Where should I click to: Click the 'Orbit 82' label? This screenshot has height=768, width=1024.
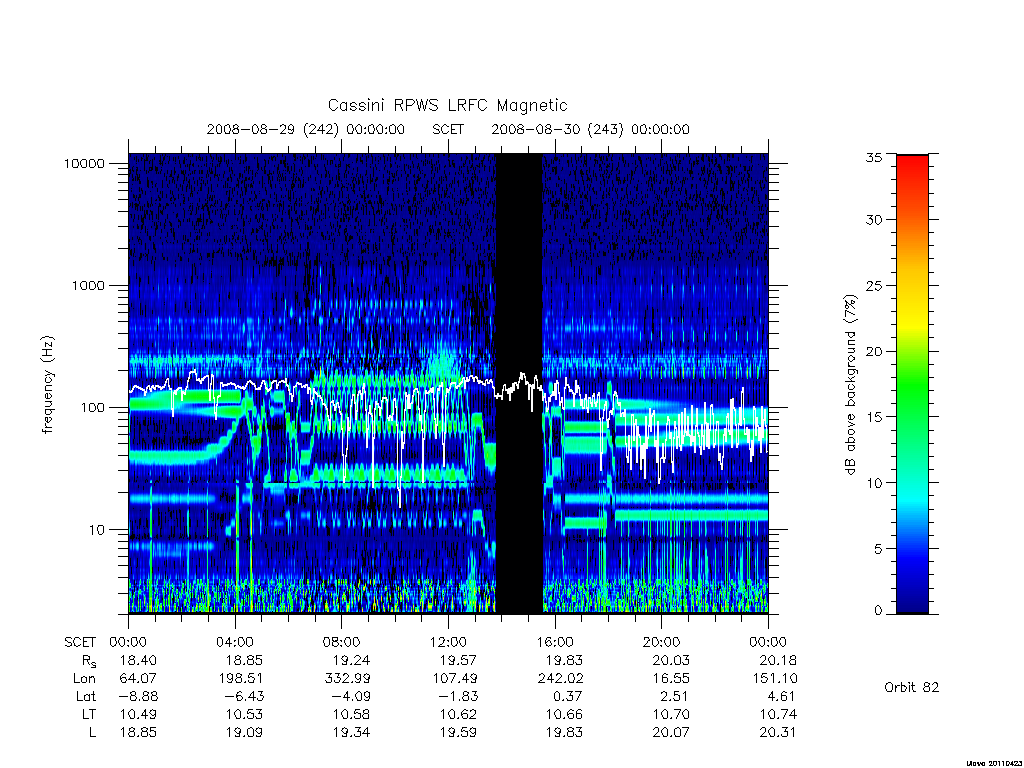click(x=912, y=687)
